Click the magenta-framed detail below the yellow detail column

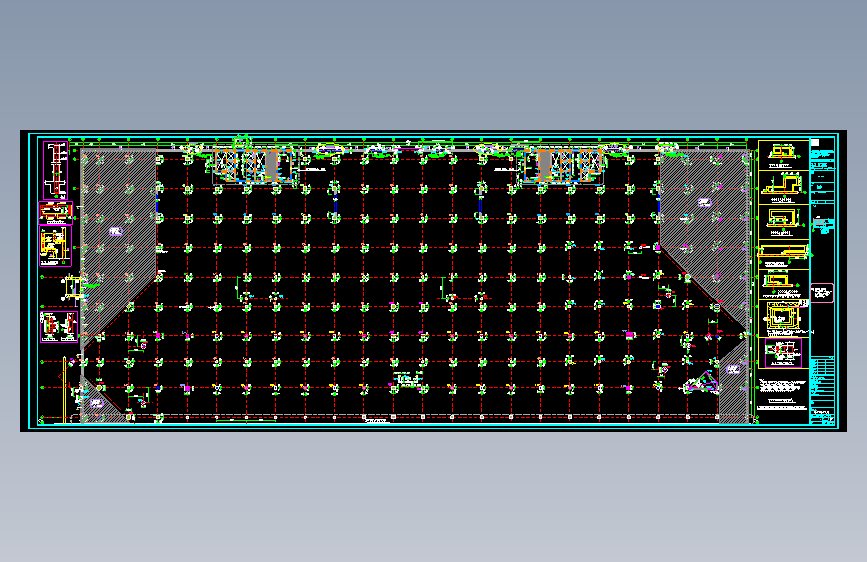[783, 353]
